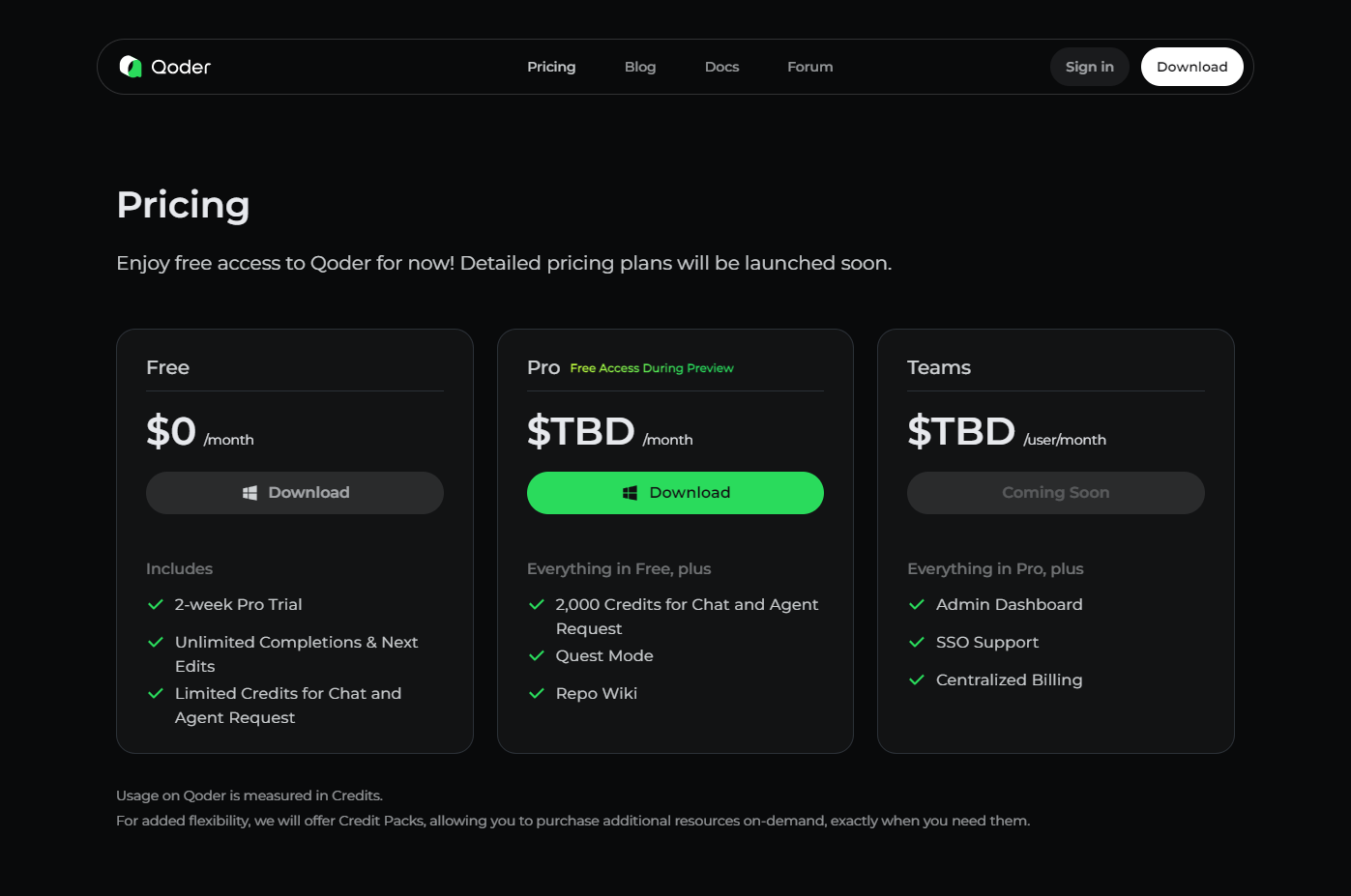The width and height of the screenshot is (1351, 896).
Task: Click the Credit Packs footnote sentence
Action: (573, 821)
